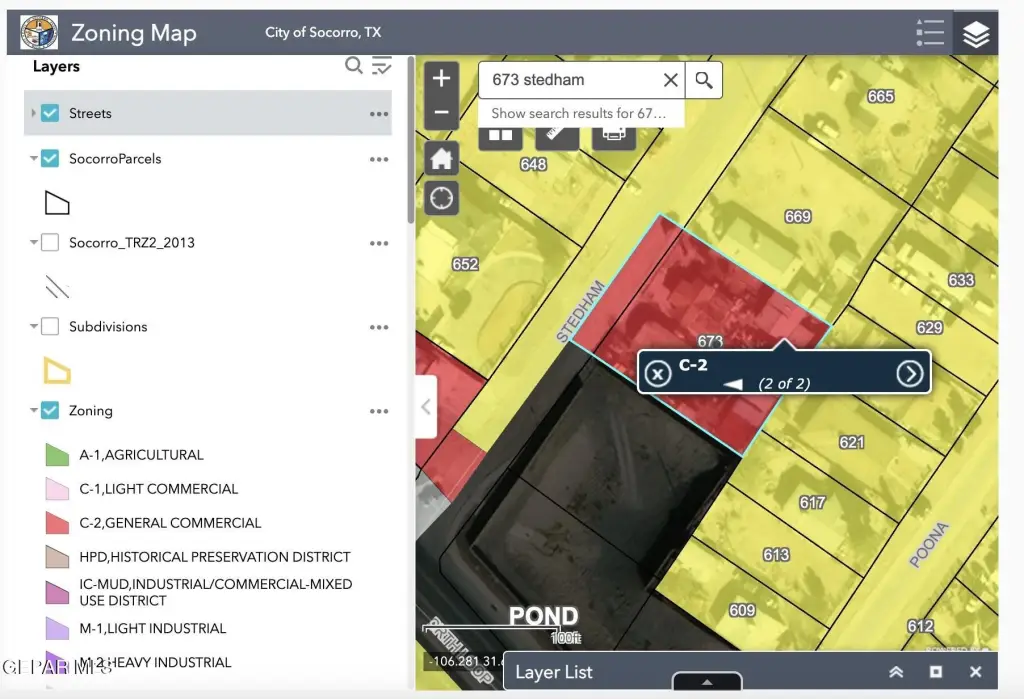Collapse the Zoning layer legend

[x=33, y=411]
